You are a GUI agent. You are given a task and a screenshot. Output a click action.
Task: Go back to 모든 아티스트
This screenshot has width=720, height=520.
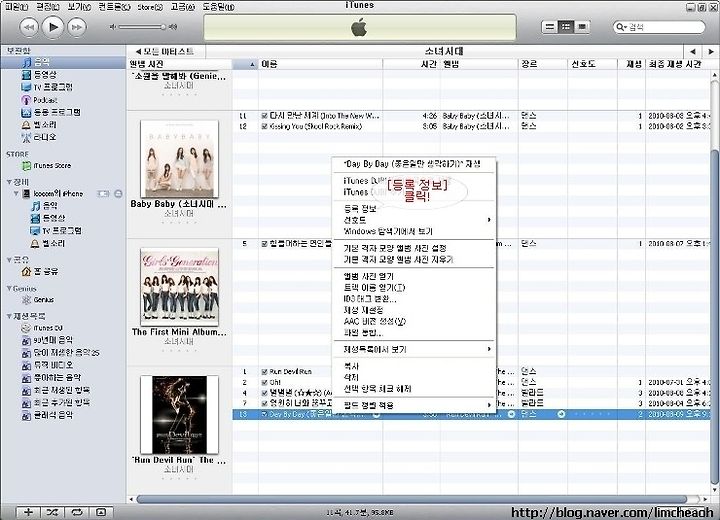click(165, 51)
